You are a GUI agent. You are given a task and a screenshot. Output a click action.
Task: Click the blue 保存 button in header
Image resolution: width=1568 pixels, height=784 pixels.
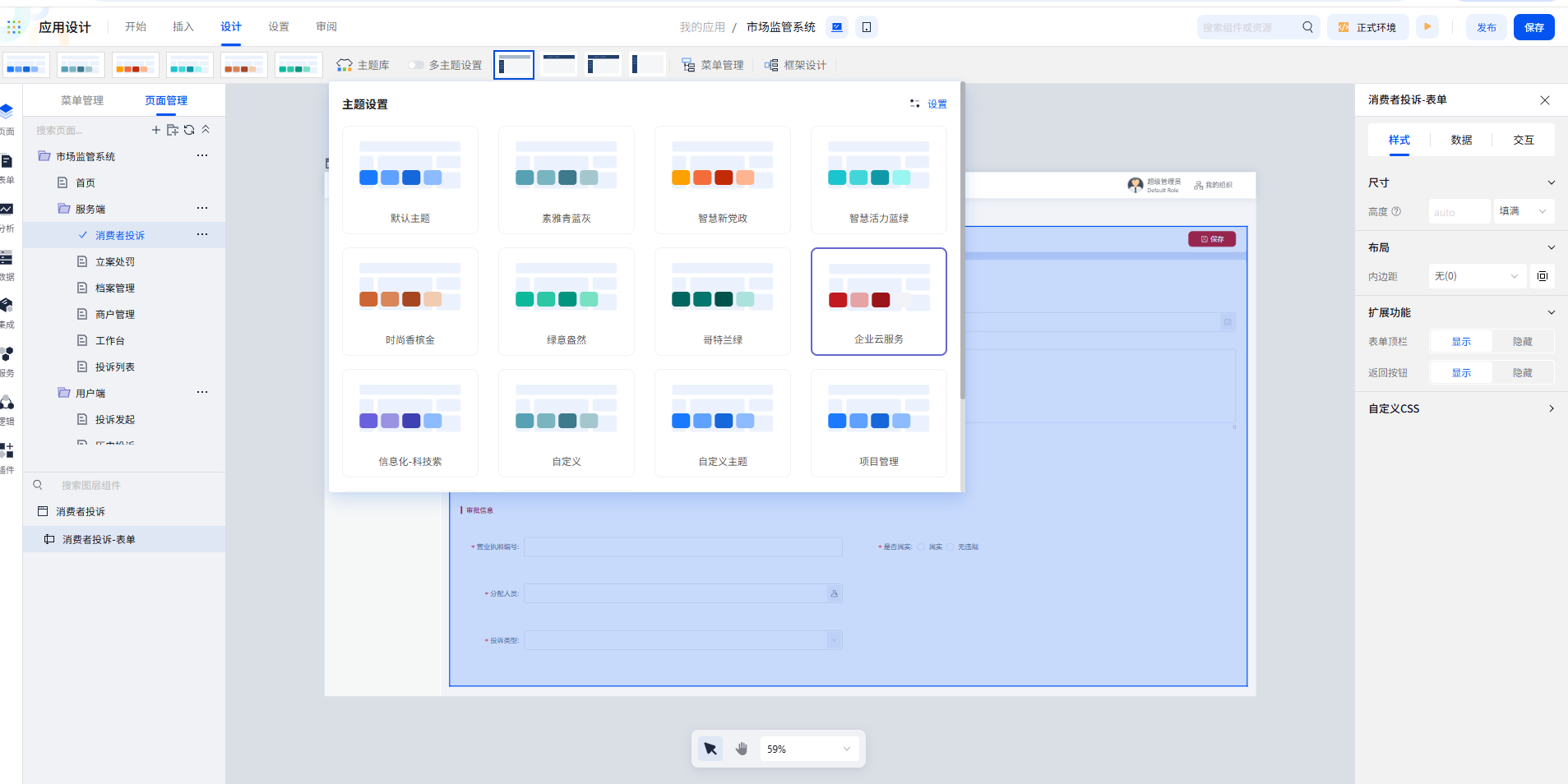[1534, 27]
